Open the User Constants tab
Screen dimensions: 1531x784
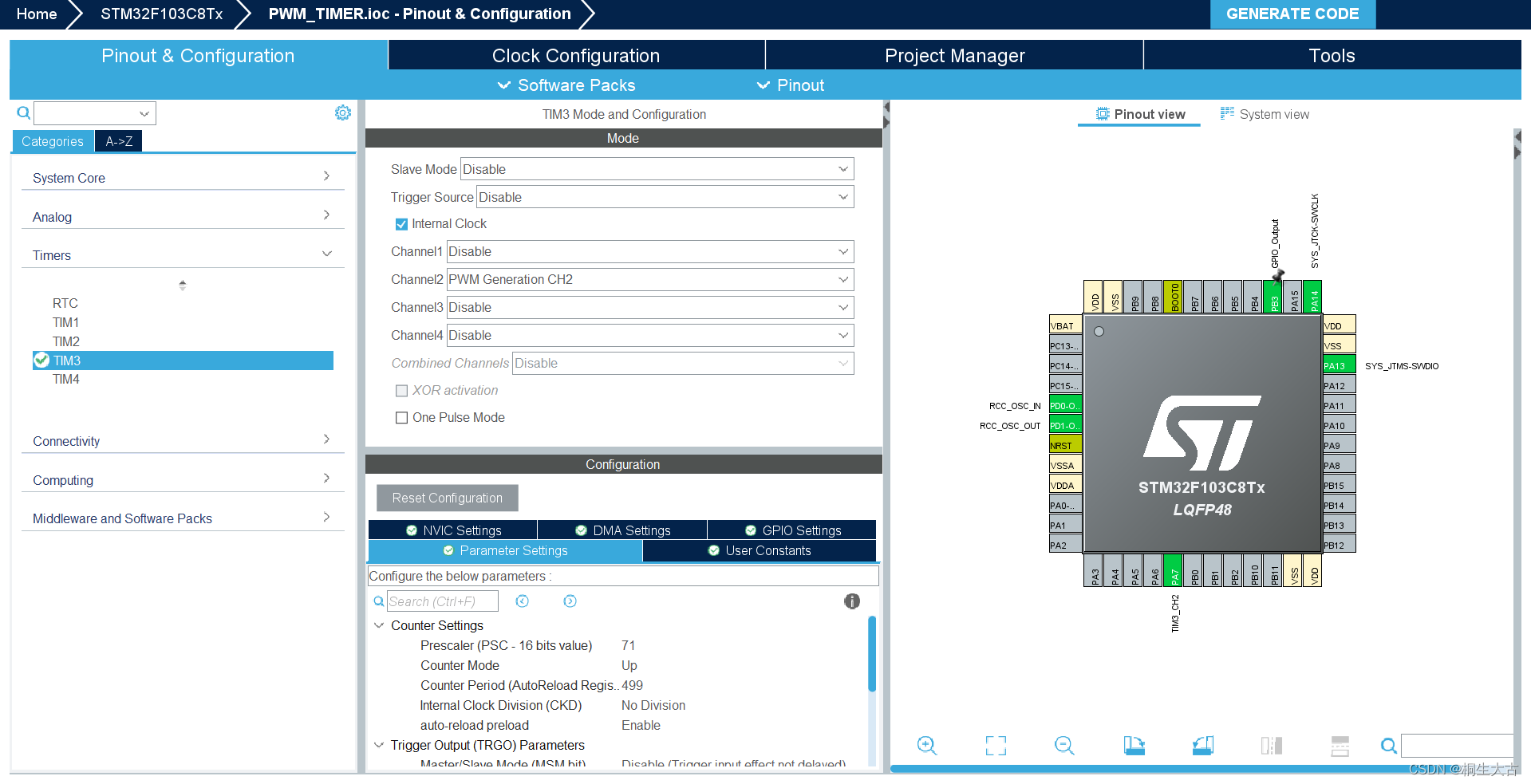(x=759, y=550)
